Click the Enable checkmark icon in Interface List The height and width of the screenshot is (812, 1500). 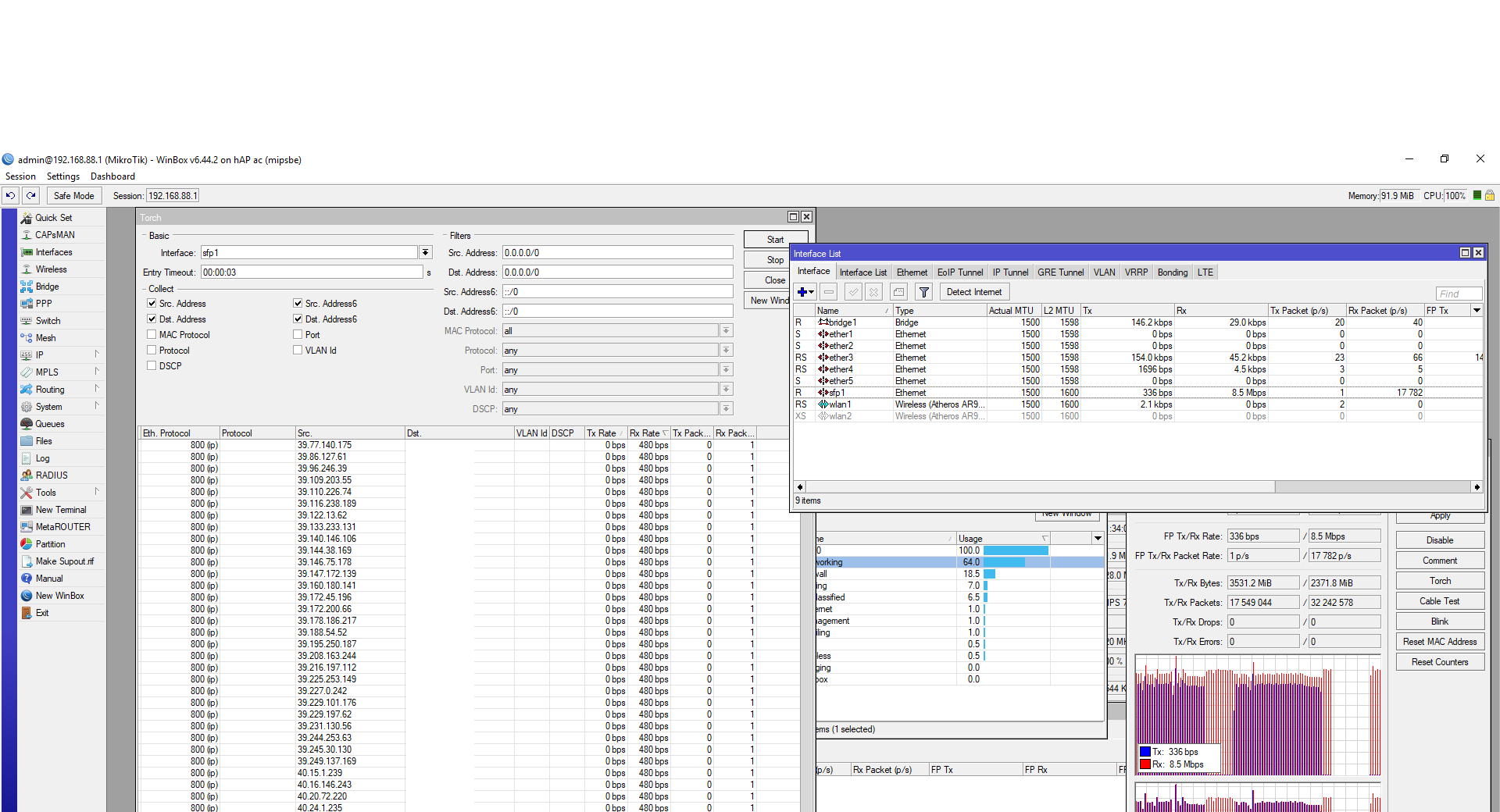tap(853, 292)
